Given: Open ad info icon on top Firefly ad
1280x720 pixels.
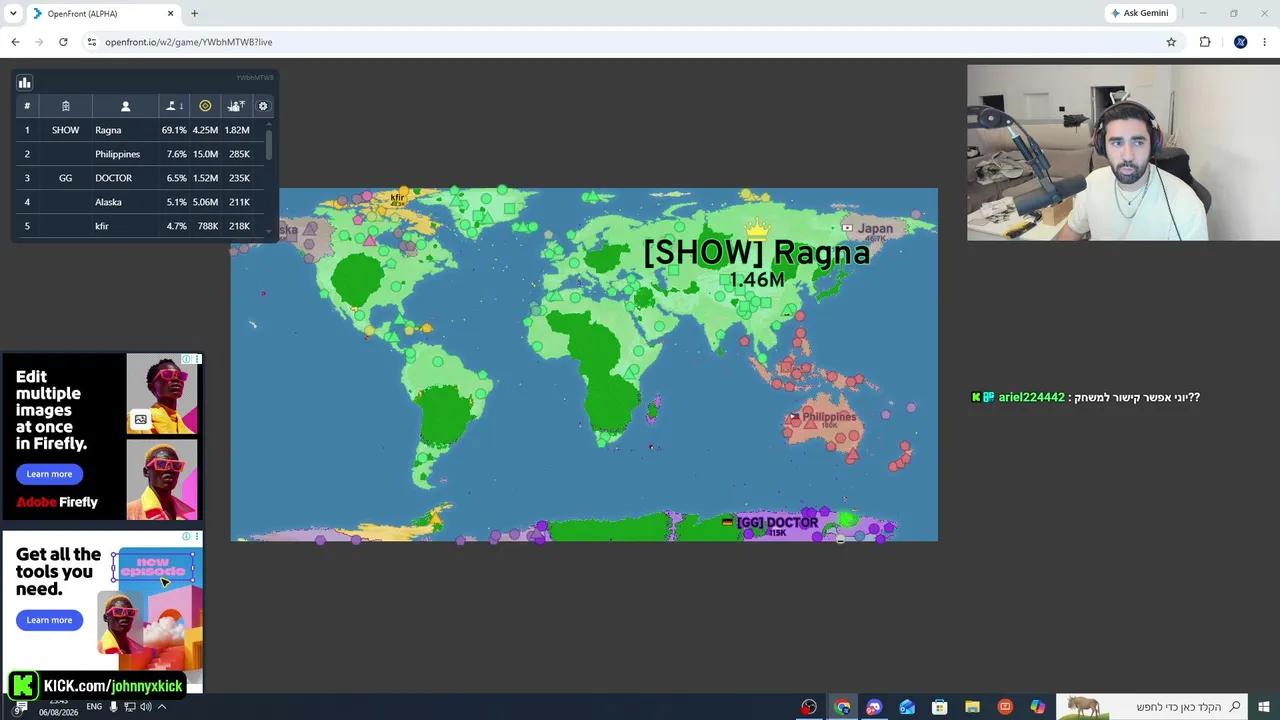Looking at the screenshot, I should point(186,359).
